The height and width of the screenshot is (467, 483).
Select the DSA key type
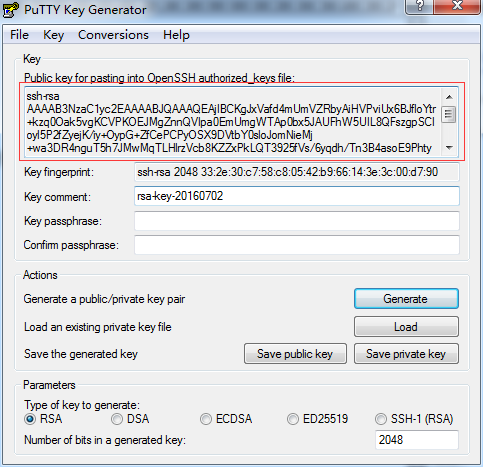click(117, 419)
